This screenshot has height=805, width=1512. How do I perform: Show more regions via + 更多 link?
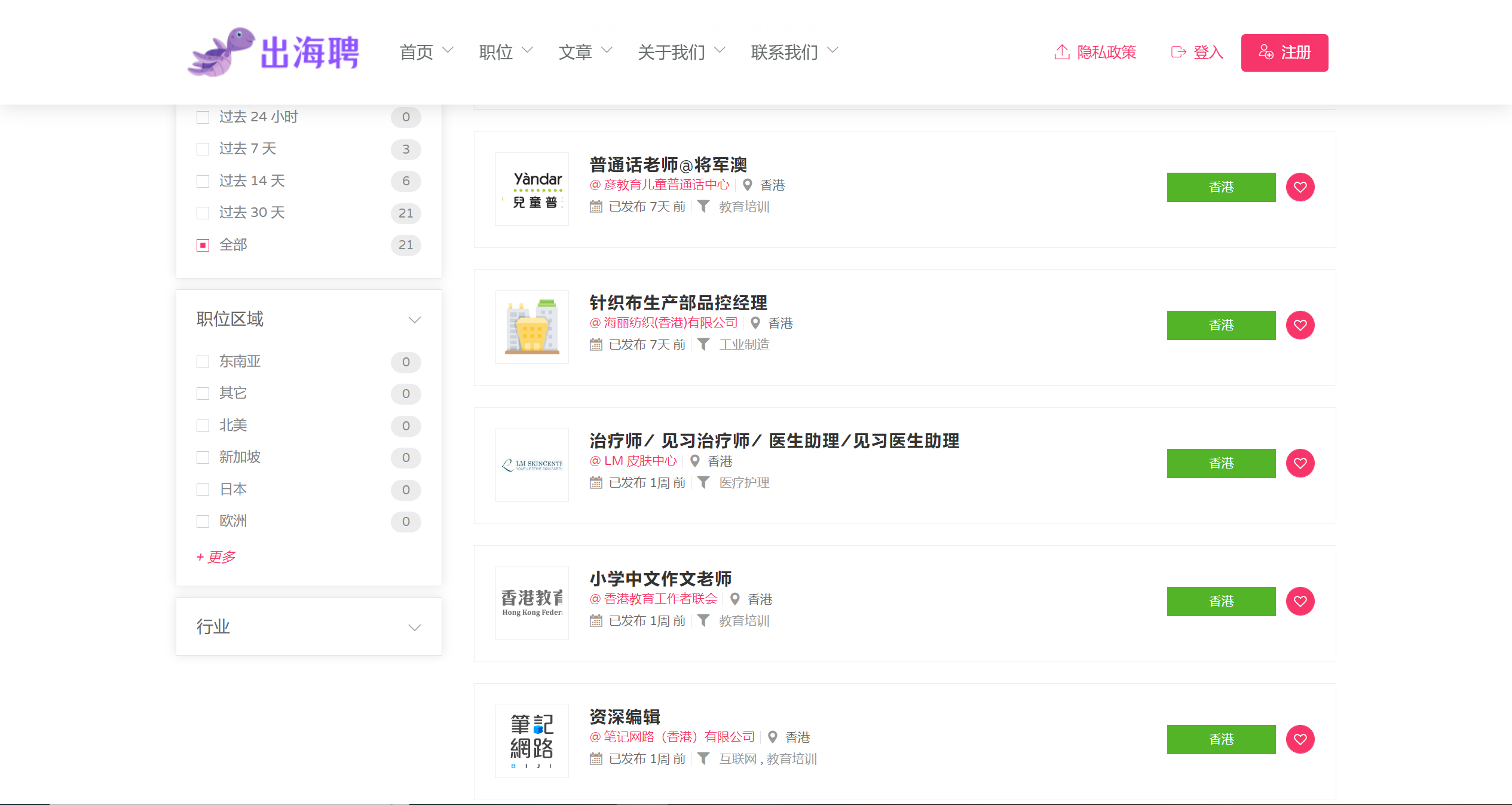(x=216, y=557)
